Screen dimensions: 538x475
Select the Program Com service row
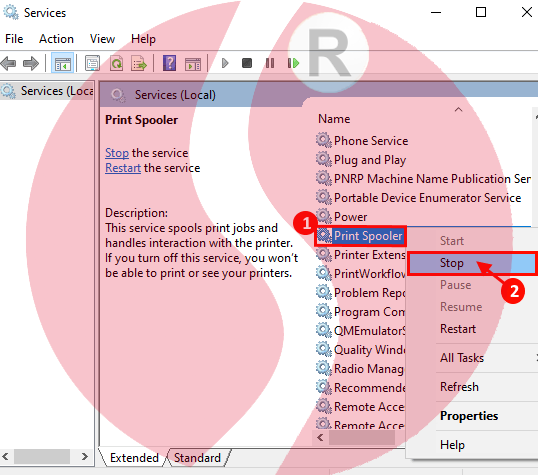tap(360, 312)
